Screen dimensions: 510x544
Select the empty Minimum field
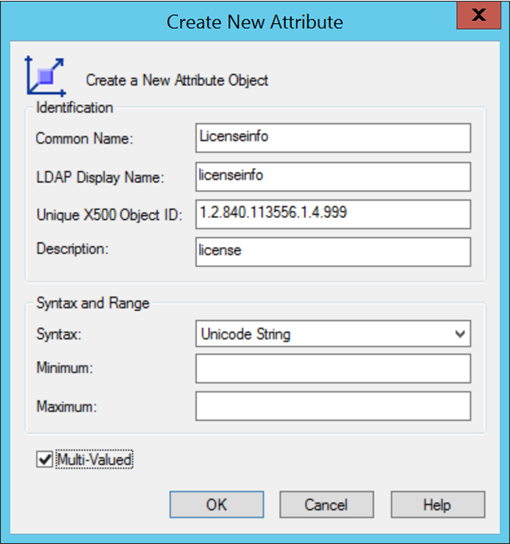[333, 368]
